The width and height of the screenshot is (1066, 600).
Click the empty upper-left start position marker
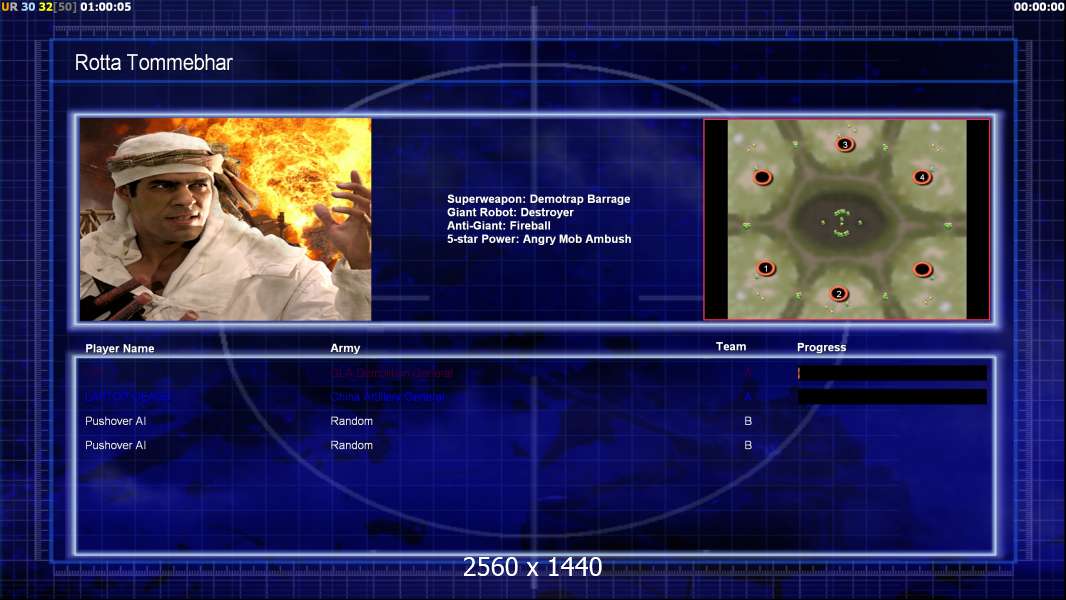763,177
